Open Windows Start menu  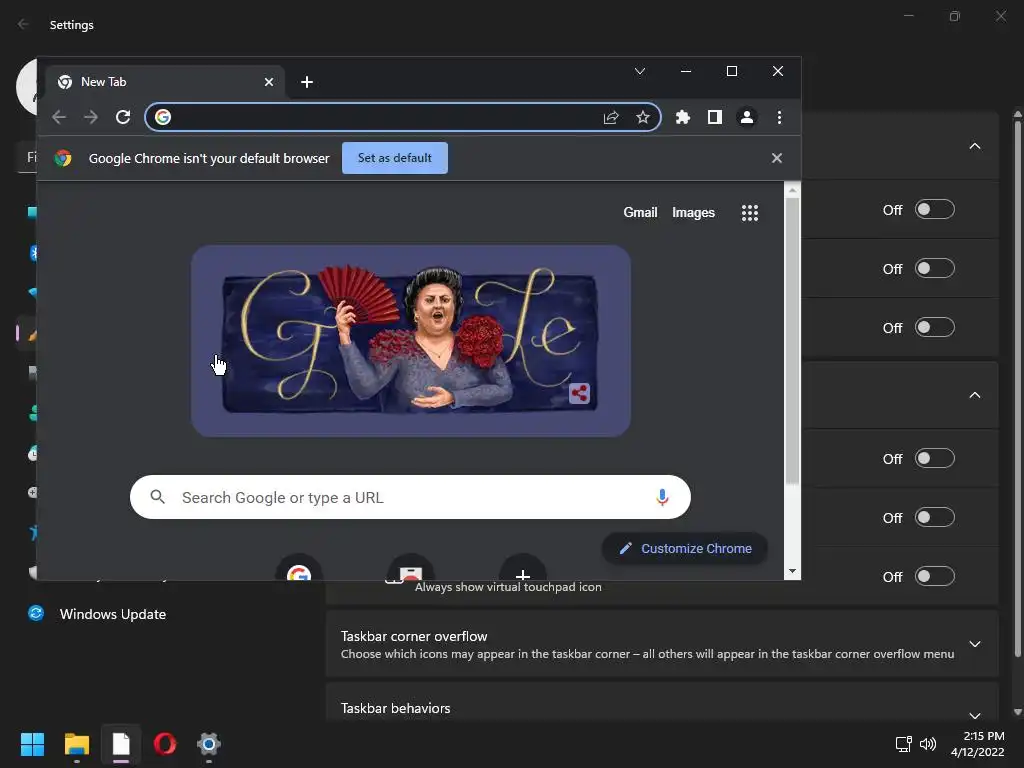(32, 744)
